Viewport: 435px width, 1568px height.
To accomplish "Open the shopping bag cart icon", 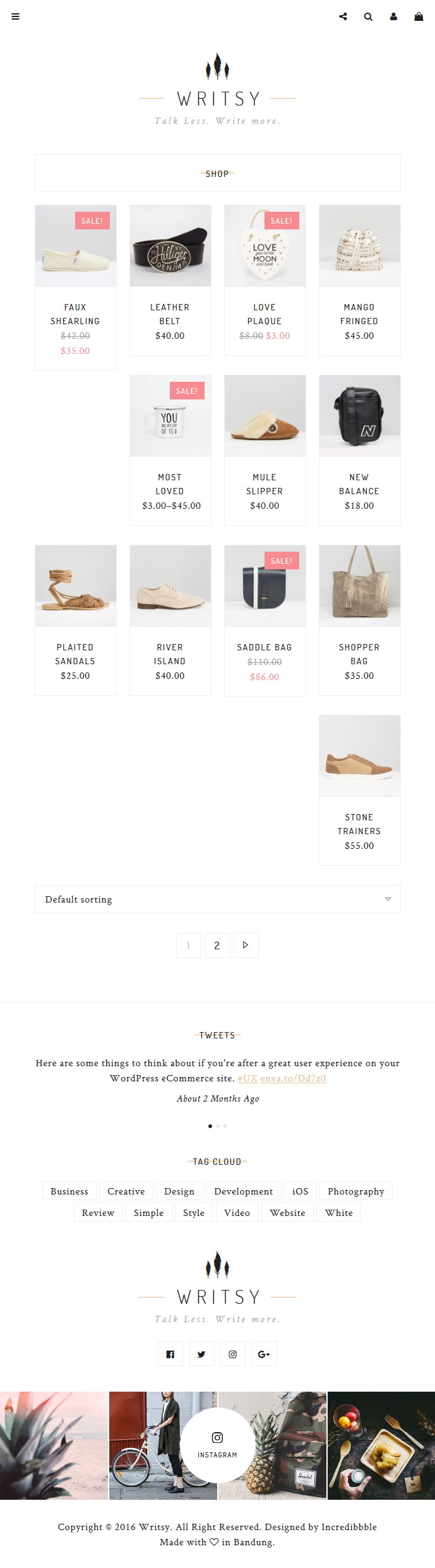I will pyautogui.click(x=419, y=16).
